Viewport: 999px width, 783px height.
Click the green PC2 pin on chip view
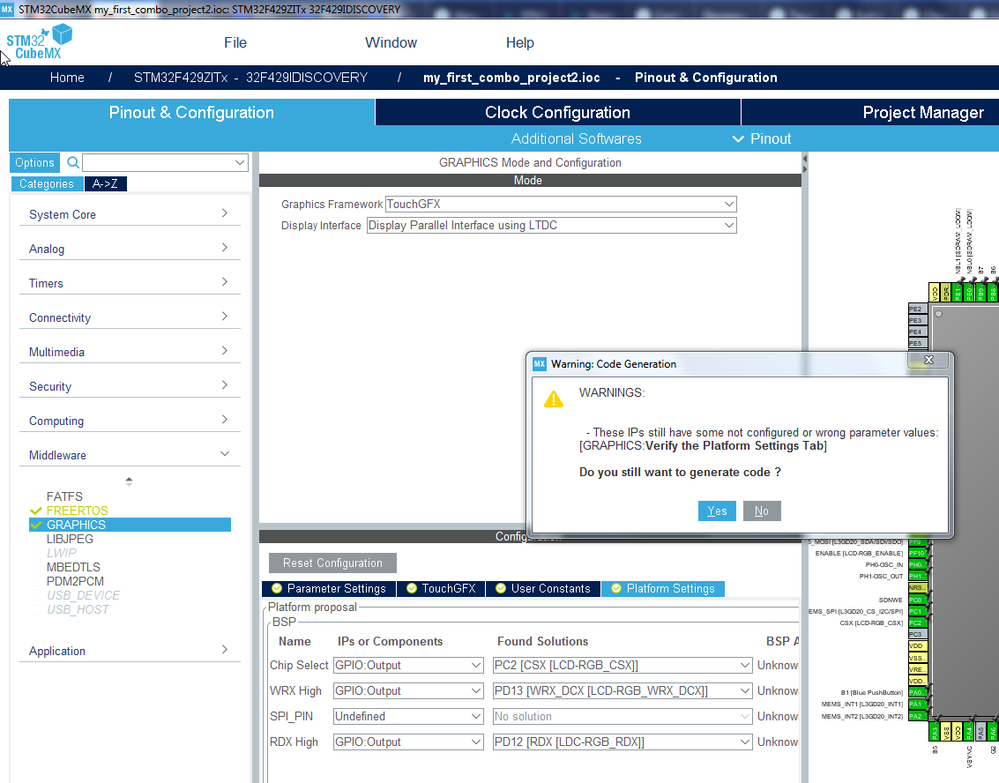pyautogui.click(x=916, y=622)
